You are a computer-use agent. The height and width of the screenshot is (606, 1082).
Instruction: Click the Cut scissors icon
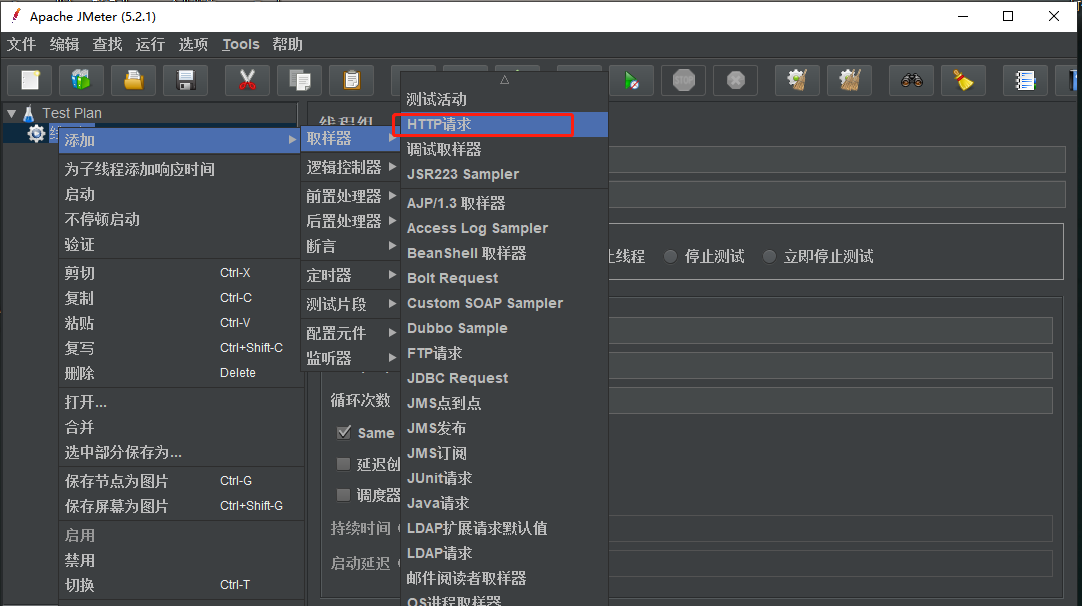point(247,80)
